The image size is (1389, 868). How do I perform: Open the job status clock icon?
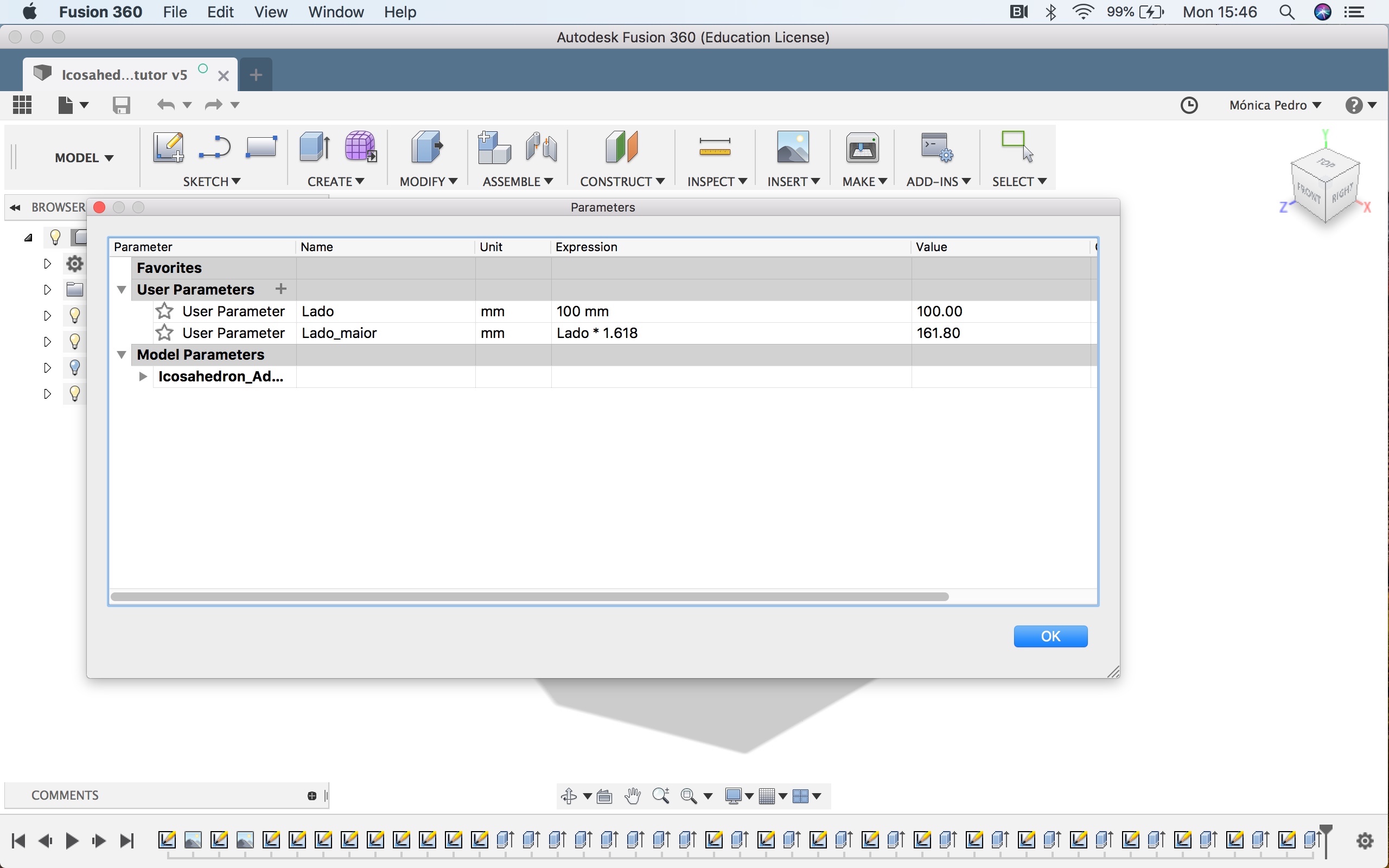tap(1189, 105)
